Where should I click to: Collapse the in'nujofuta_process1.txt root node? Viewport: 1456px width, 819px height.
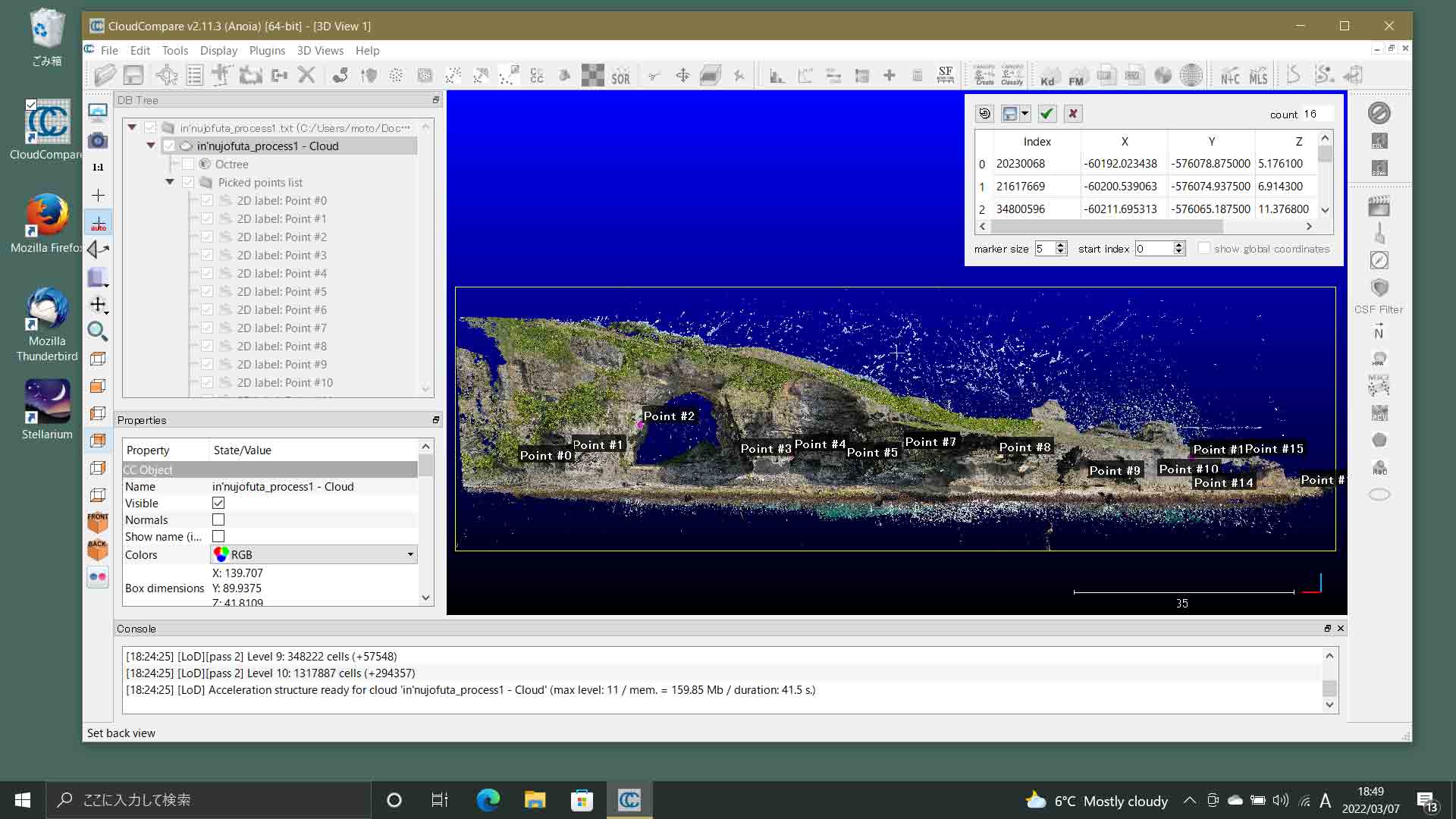coord(132,127)
